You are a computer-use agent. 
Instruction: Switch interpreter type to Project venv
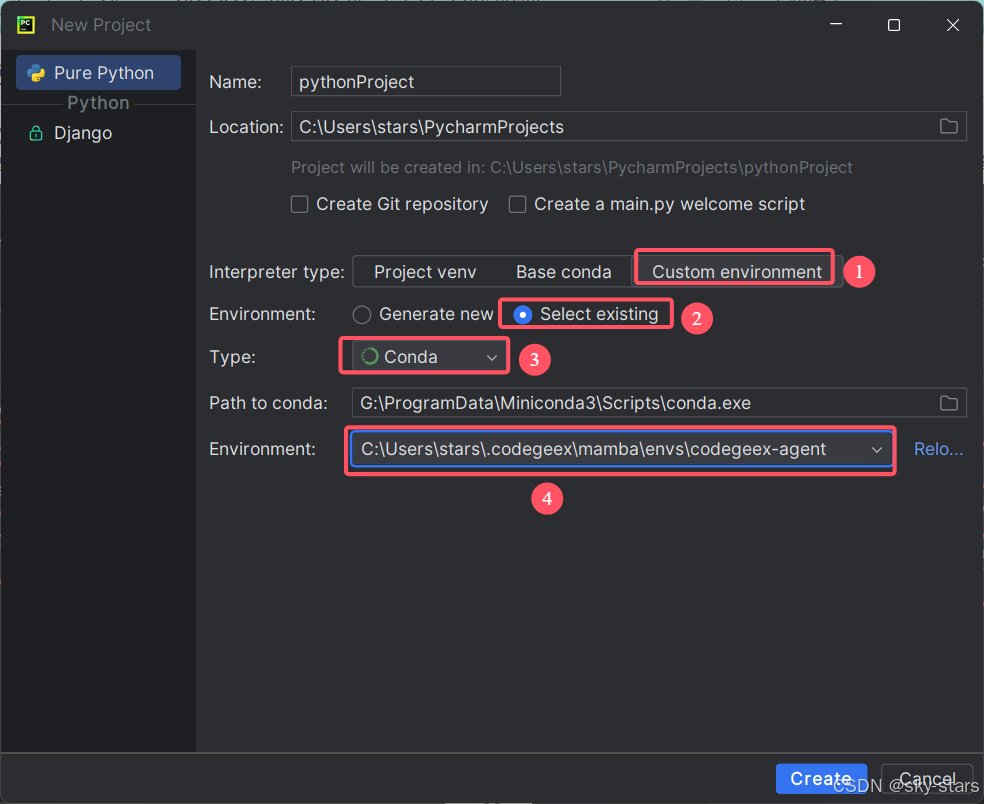(425, 272)
